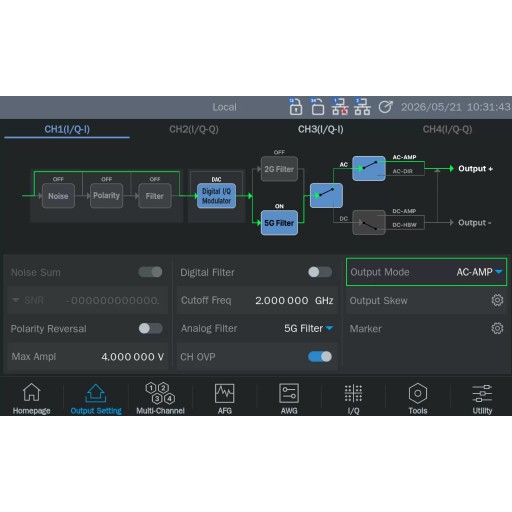
Task: Disable the CH OVP switch
Action: pos(320,357)
